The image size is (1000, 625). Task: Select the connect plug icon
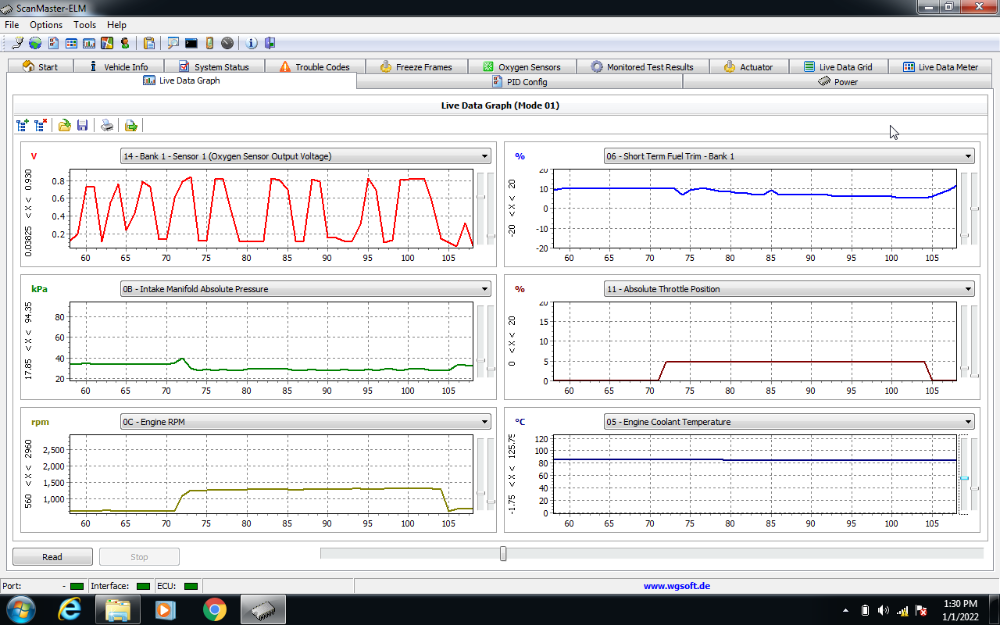point(17,43)
